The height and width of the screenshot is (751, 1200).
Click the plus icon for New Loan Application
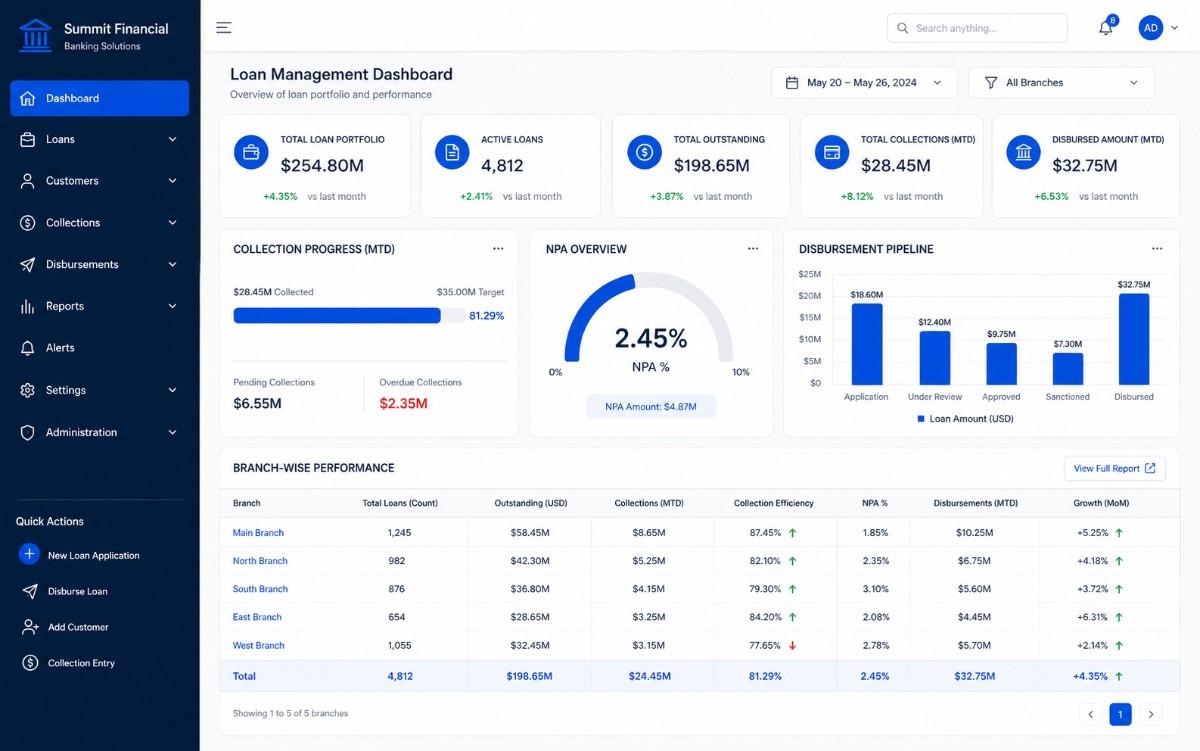[x=29, y=554]
